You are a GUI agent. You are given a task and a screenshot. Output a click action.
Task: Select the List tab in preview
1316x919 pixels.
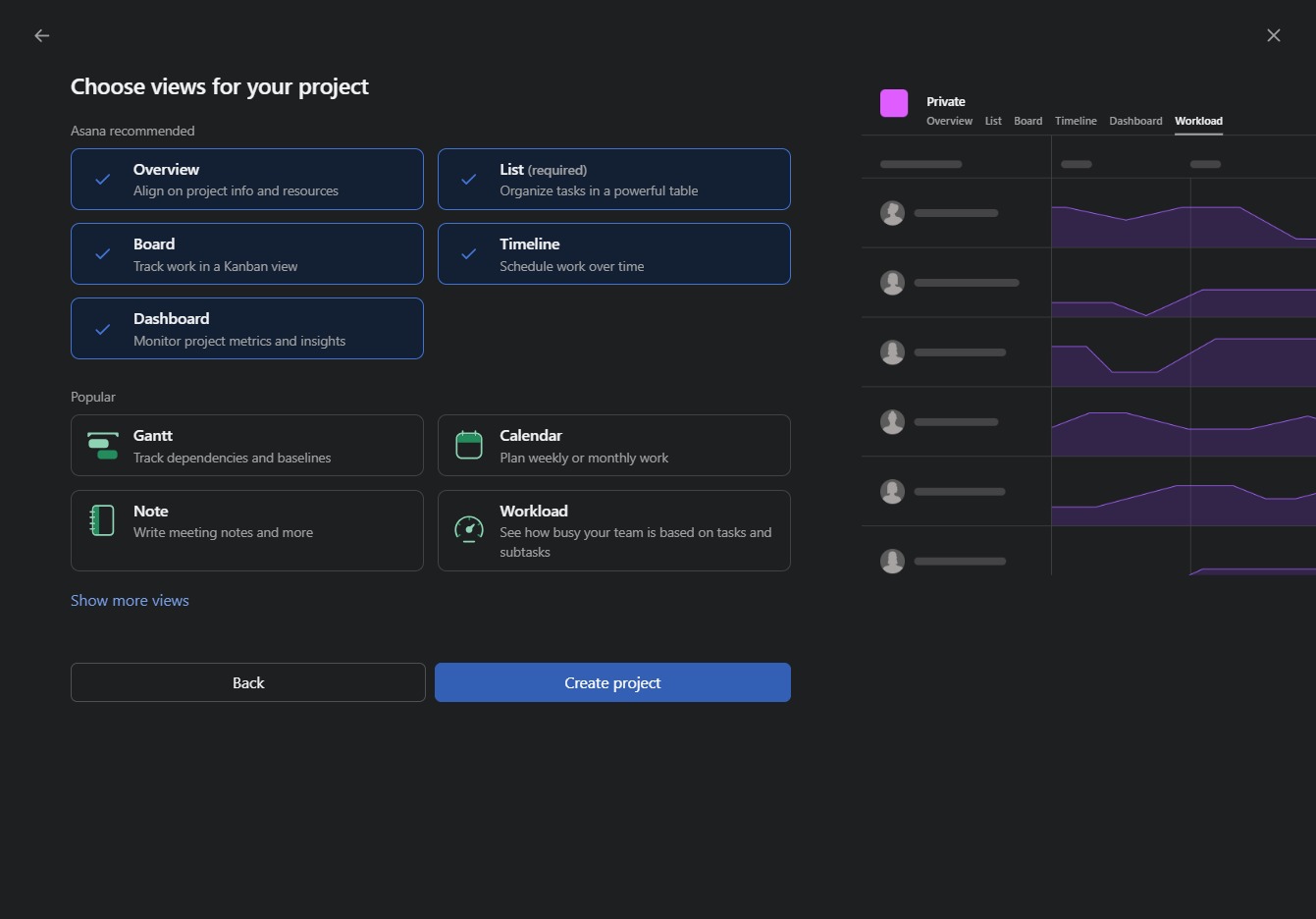(993, 121)
